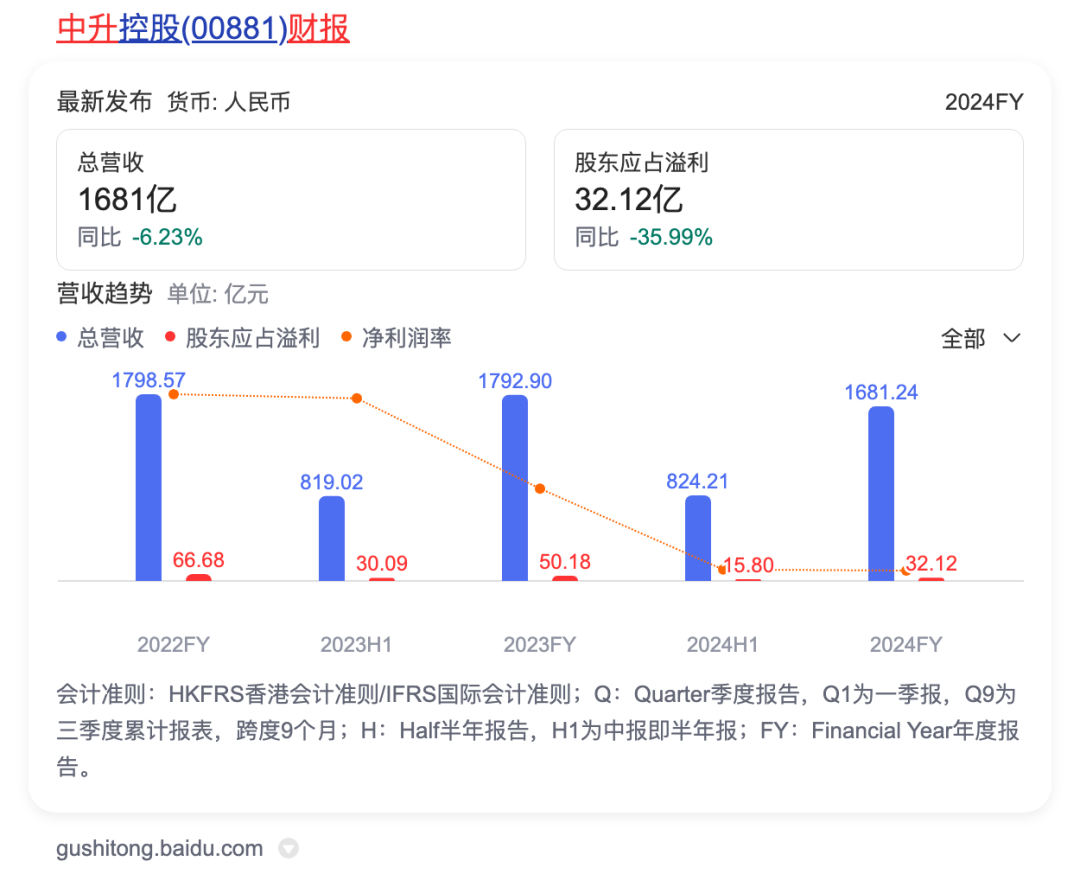Screen dimensions: 1080x874
Task: Click the small shield icon after gushitong.baidu.com
Action: coord(288,849)
